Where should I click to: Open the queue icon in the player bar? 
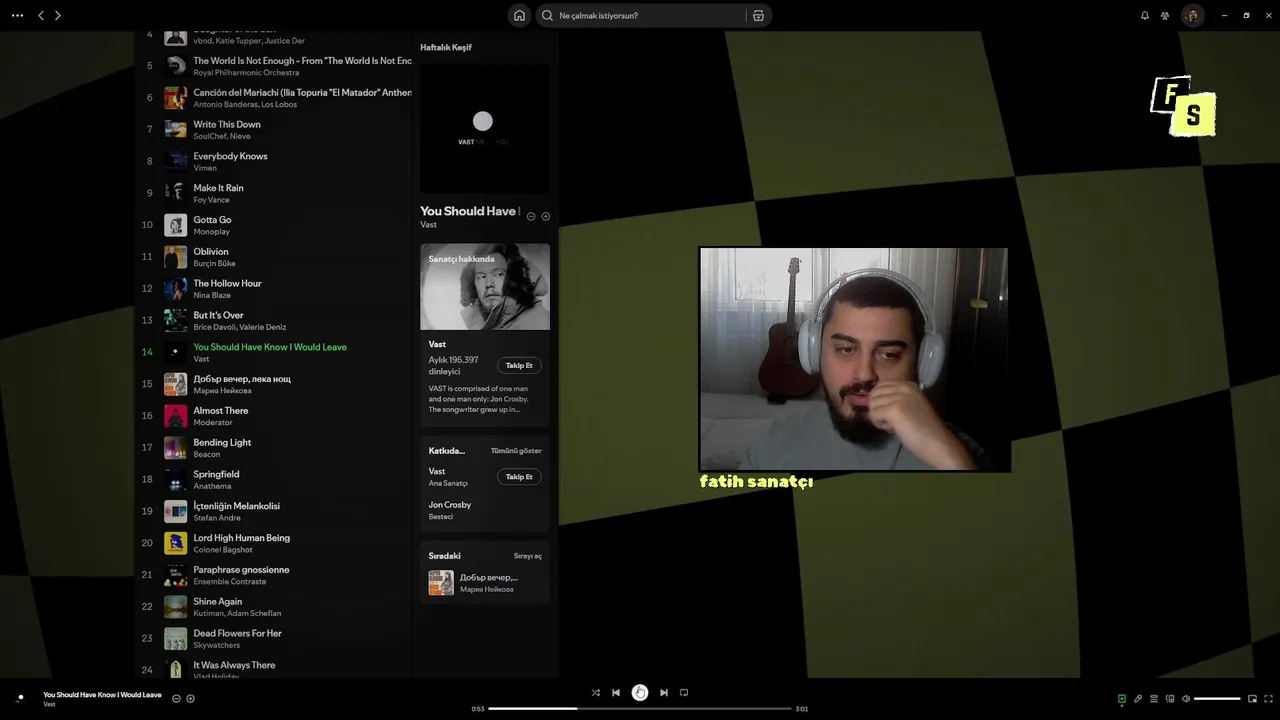coord(1154,699)
